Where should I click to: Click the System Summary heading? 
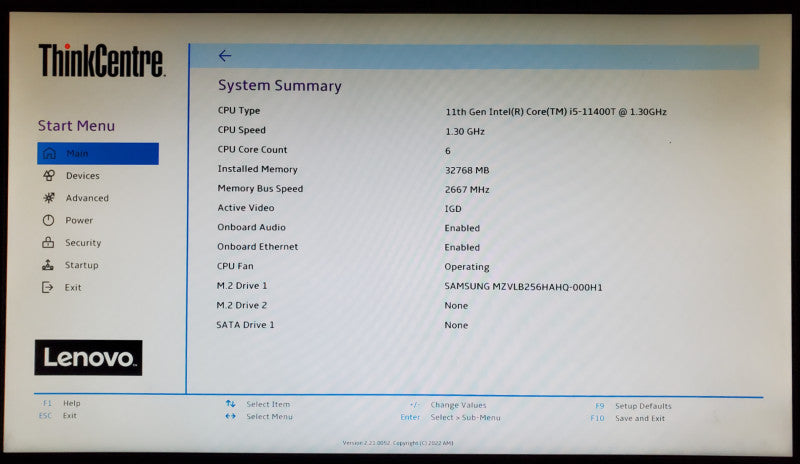tap(280, 86)
